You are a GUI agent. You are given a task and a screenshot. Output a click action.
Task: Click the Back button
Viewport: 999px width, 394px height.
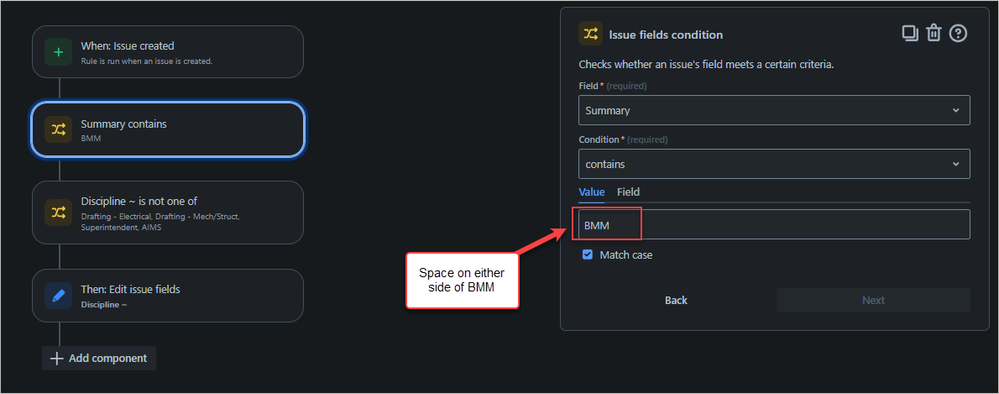pyautogui.click(x=676, y=300)
